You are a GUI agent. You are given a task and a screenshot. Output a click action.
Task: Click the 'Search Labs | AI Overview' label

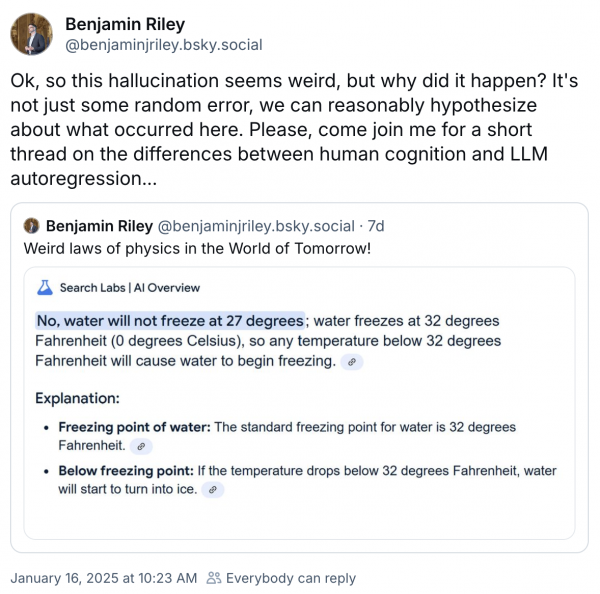[x=130, y=287]
